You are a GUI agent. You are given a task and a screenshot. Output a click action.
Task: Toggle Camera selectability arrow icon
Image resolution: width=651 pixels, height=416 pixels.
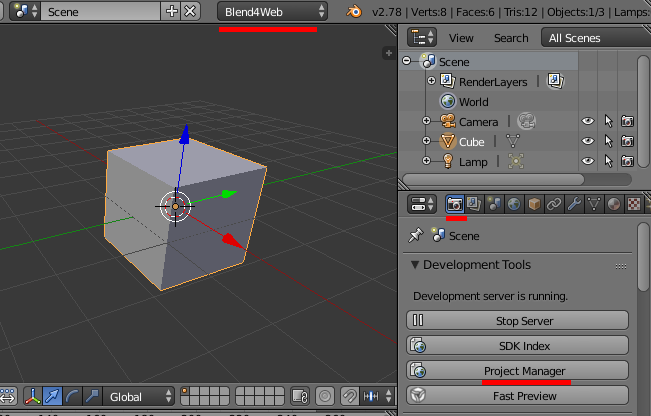click(x=608, y=122)
